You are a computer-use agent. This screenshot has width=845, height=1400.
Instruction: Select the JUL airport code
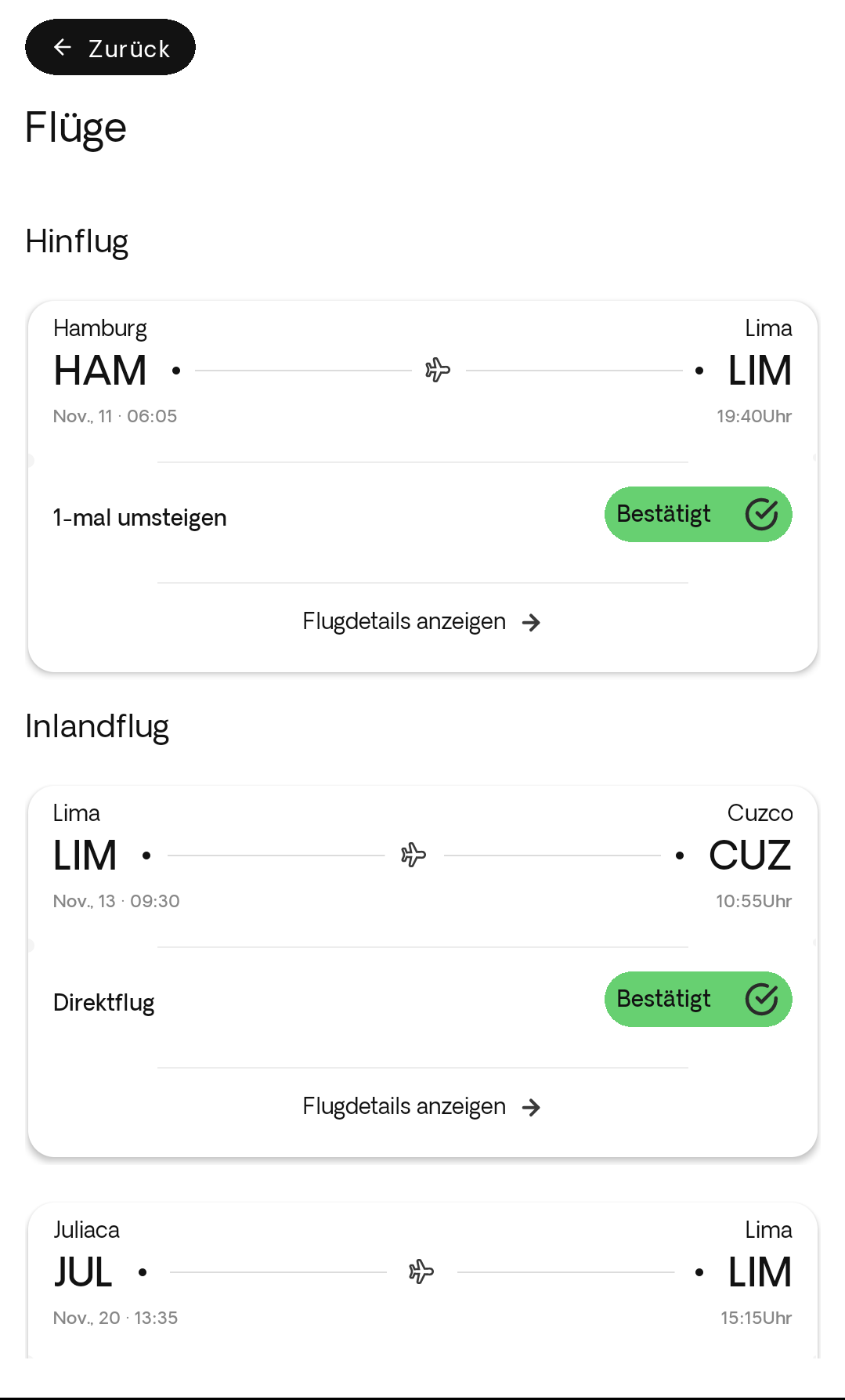pos(83,1272)
